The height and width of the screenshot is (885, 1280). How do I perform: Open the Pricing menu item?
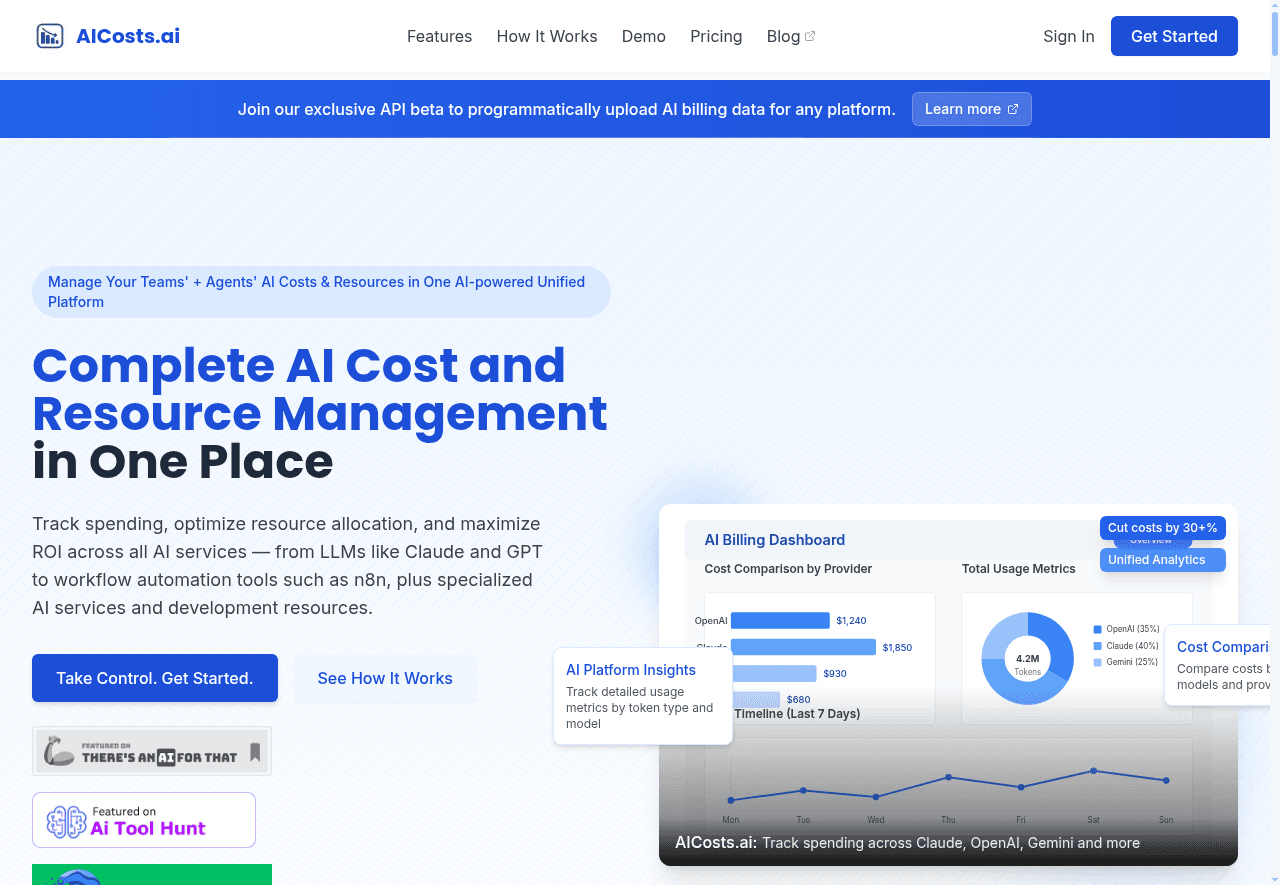click(x=716, y=36)
